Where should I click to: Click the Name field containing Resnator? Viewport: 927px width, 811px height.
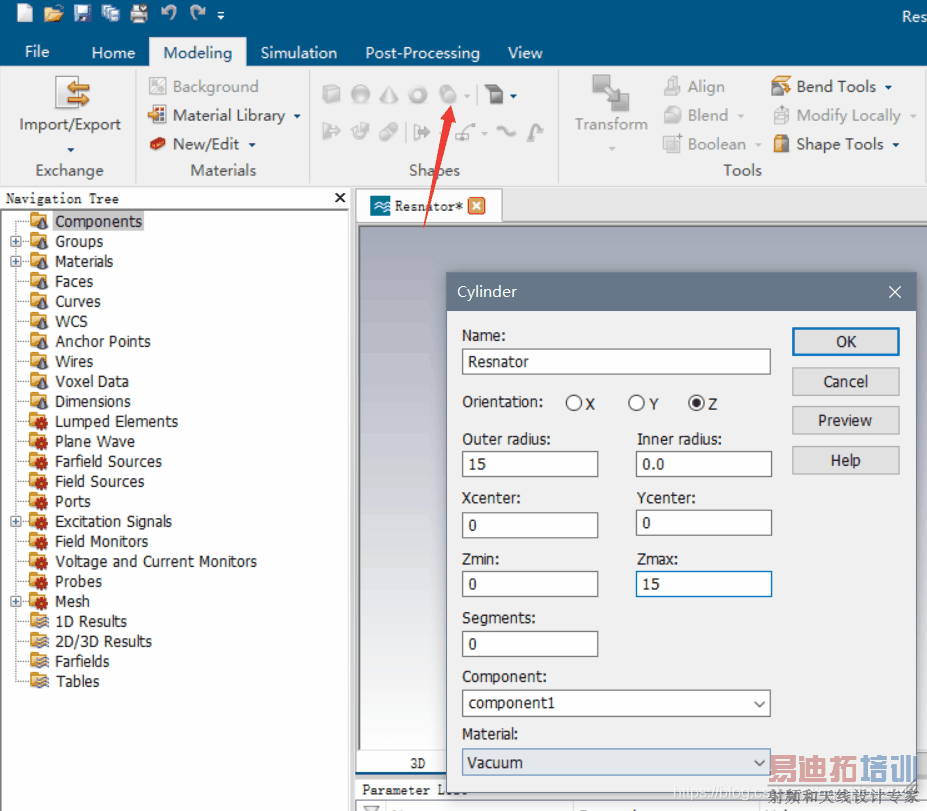click(x=616, y=362)
